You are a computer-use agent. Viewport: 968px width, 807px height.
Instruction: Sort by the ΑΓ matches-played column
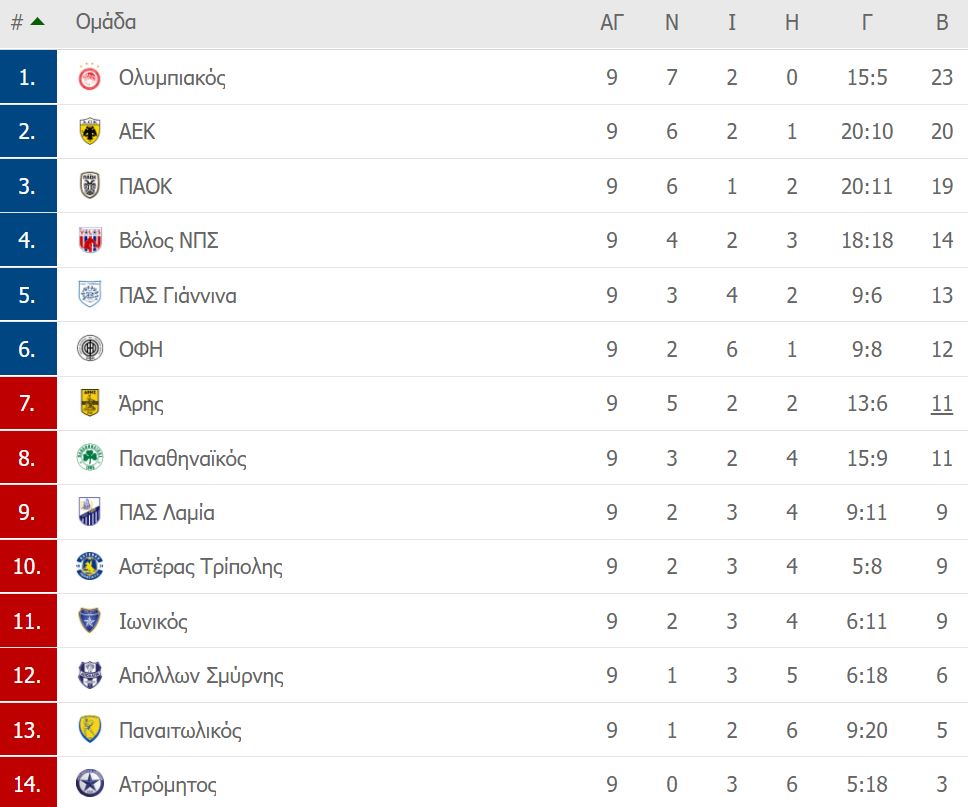pyautogui.click(x=612, y=22)
